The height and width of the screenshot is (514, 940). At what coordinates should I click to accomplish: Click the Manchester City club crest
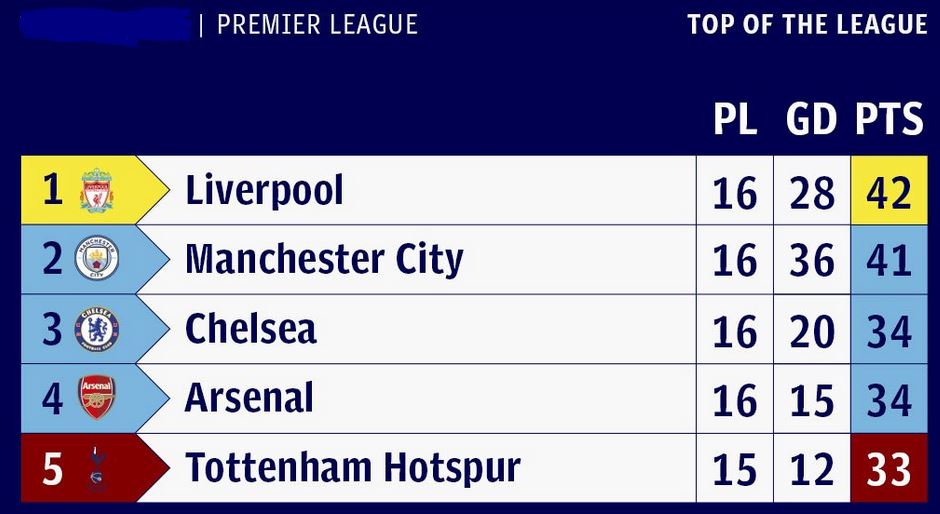click(97, 260)
